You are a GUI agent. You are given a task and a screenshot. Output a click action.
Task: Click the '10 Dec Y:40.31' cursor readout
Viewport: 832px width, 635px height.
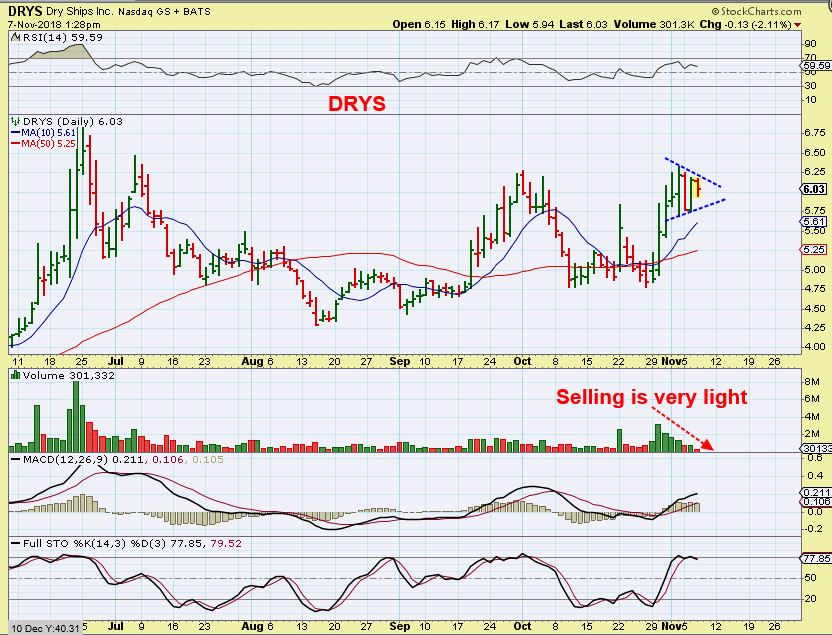click(46, 629)
